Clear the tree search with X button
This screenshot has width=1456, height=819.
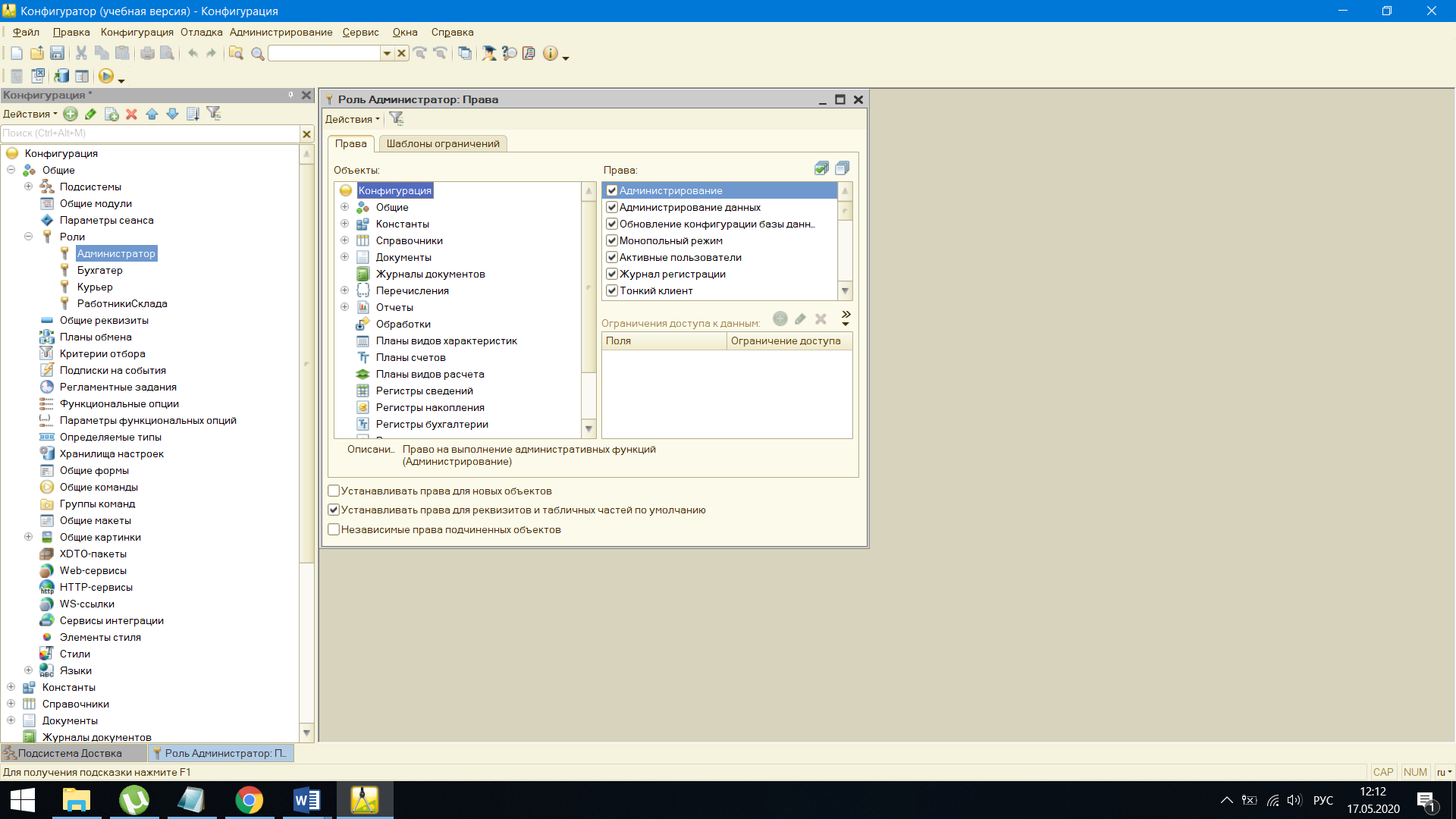coord(306,133)
